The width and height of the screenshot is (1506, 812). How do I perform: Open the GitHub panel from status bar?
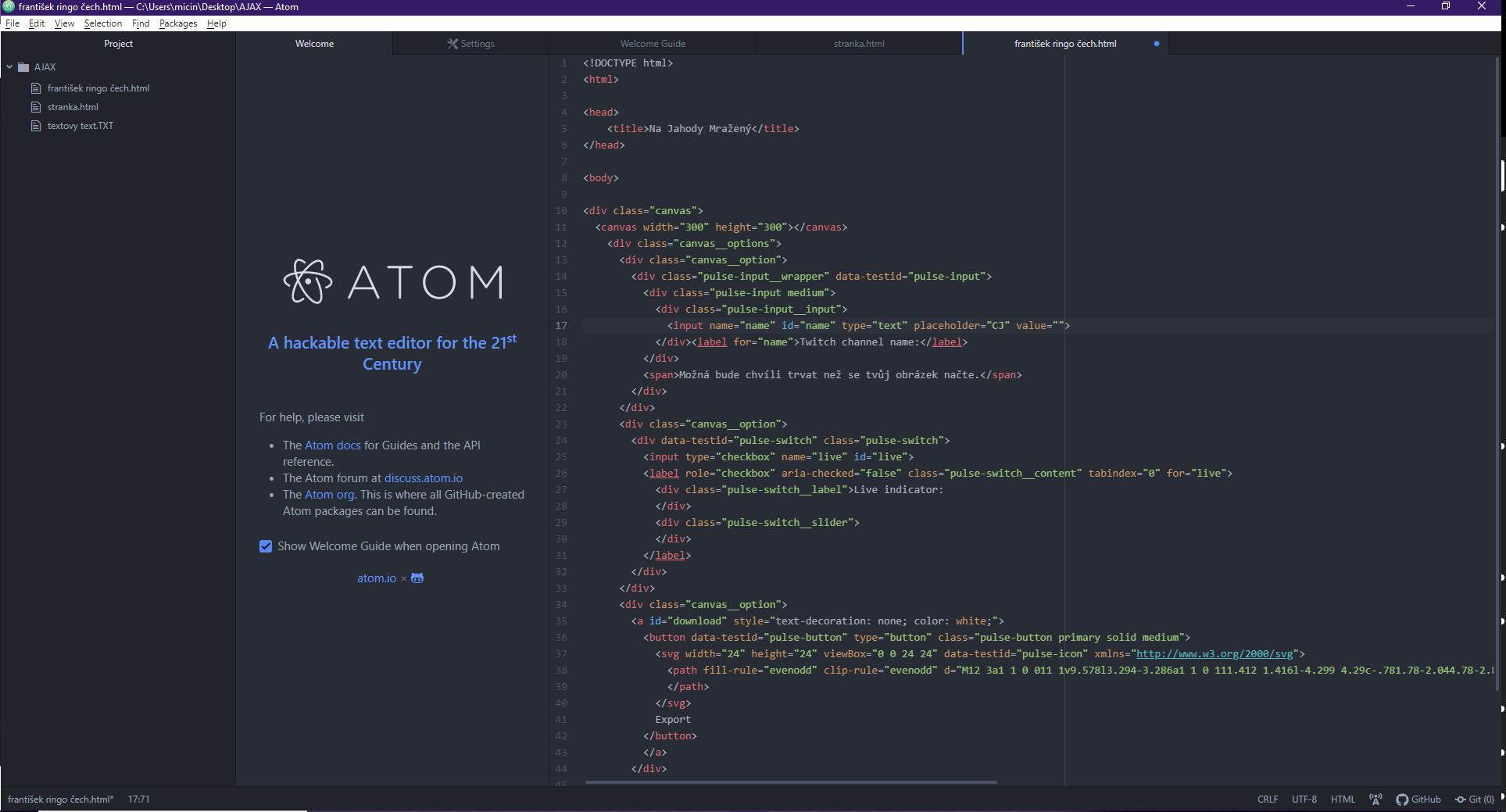[1418, 799]
